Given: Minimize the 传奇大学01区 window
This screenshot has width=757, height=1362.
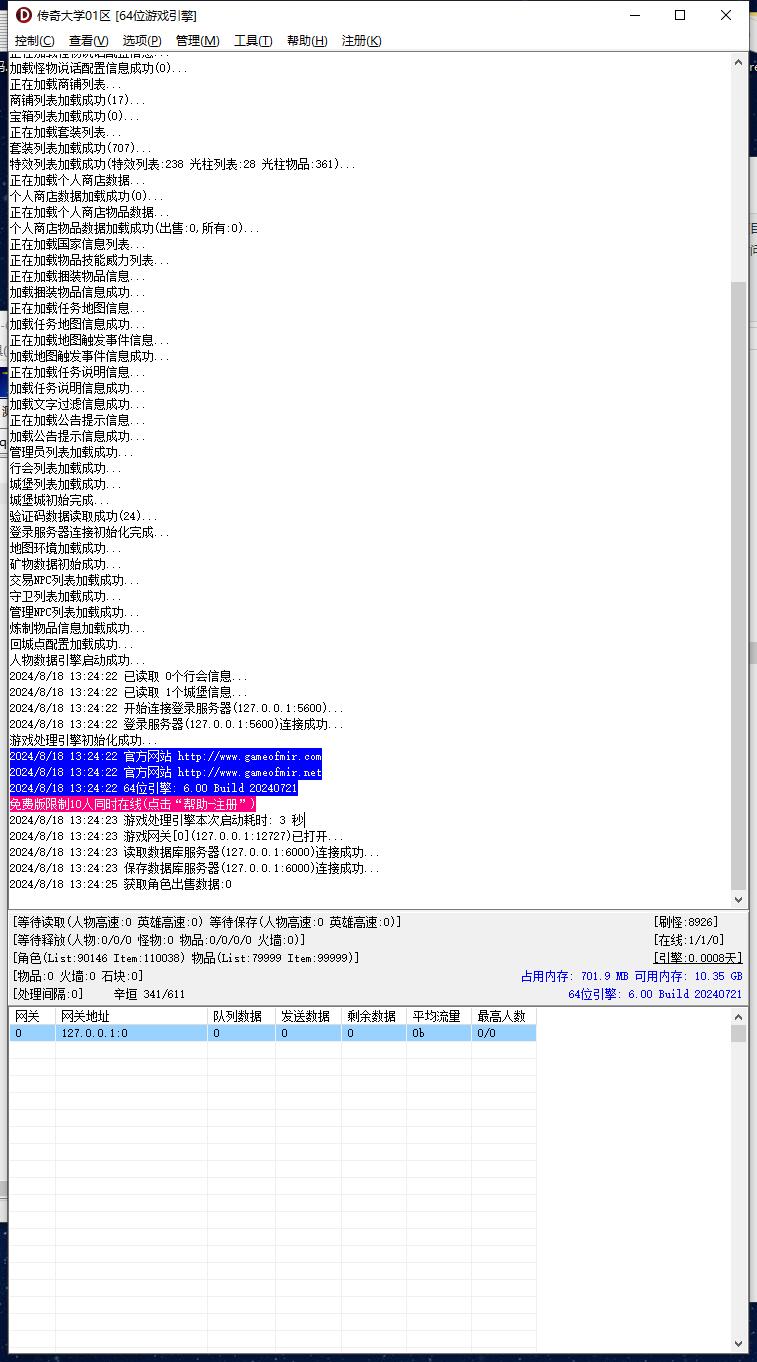Looking at the screenshot, I should click(x=634, y=15).
